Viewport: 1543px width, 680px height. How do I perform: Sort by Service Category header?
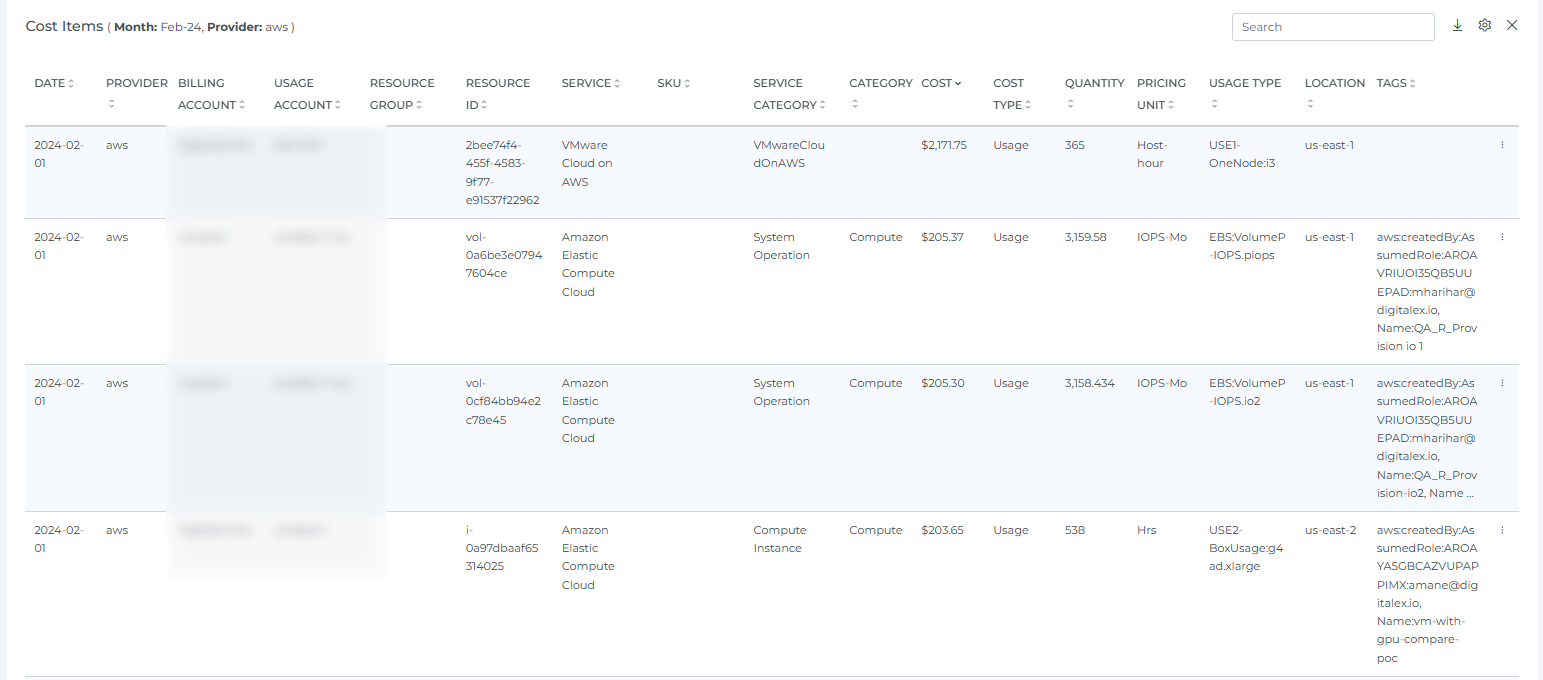click(x=823, y=105)
